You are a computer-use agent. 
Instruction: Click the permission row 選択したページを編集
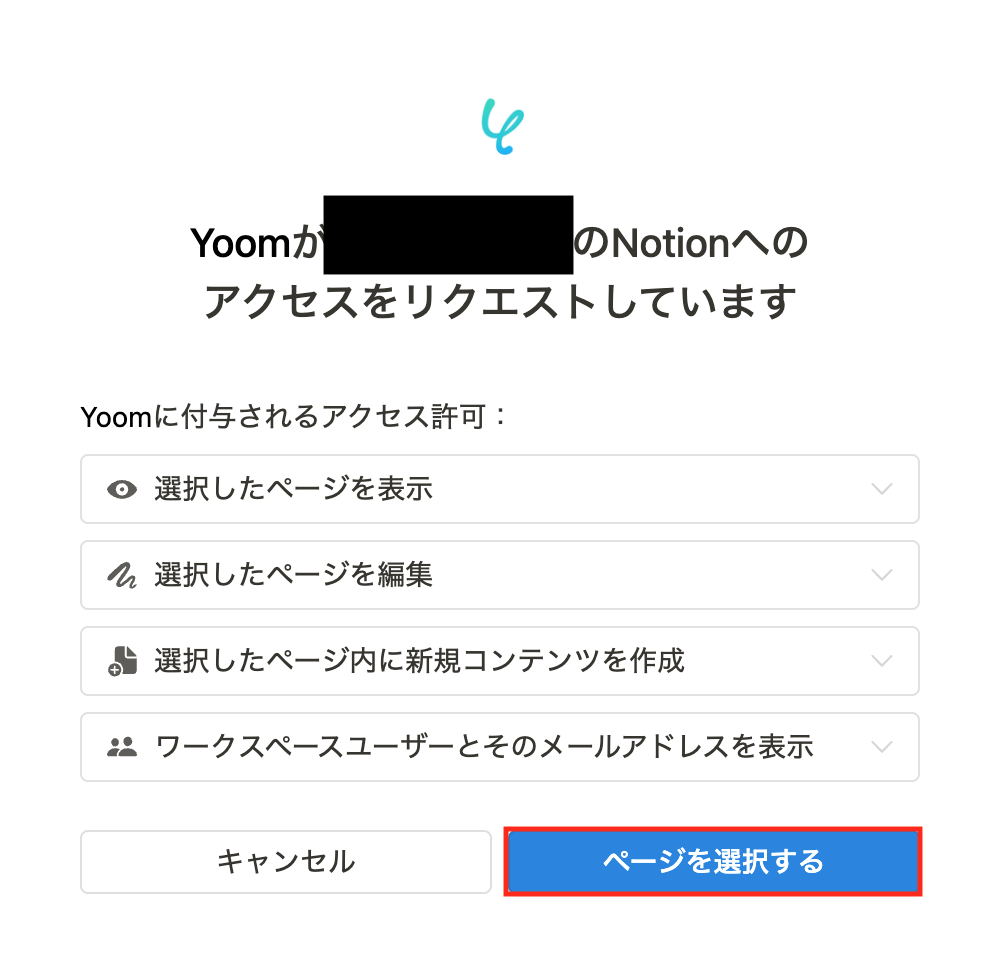pos(500,575)
